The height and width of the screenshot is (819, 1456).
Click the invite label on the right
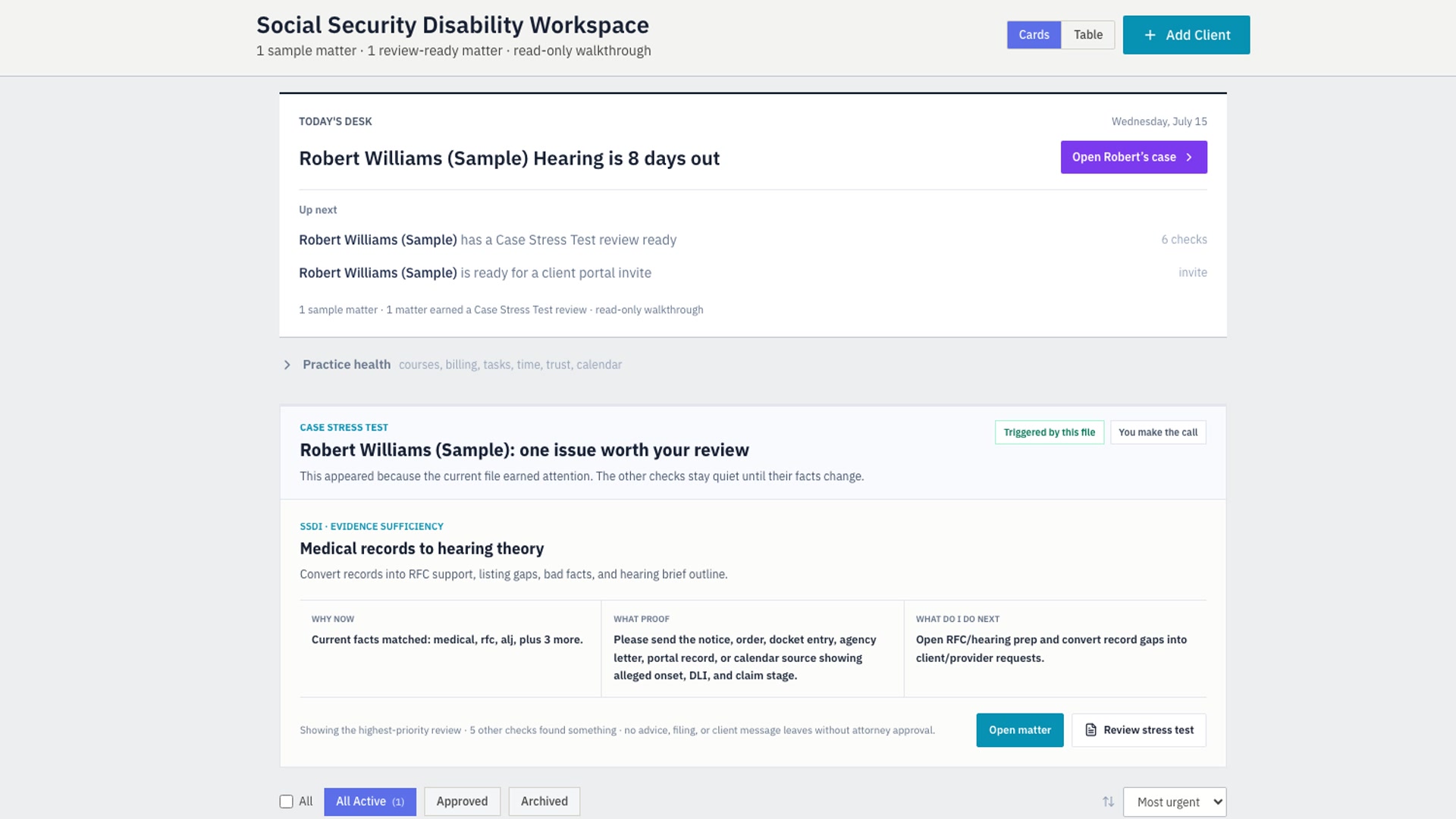1192,273
